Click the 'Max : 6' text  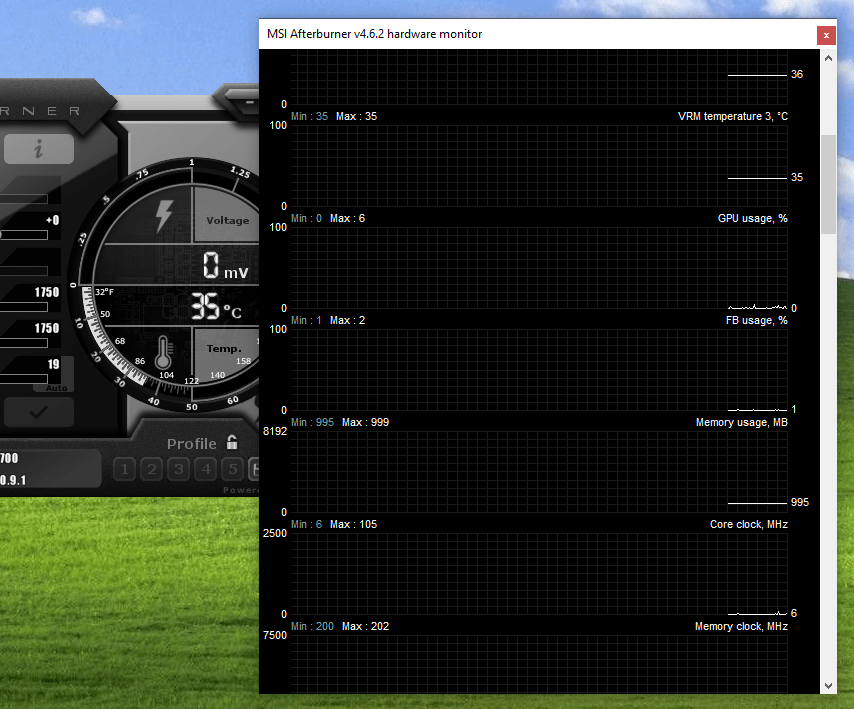[347, 218]
